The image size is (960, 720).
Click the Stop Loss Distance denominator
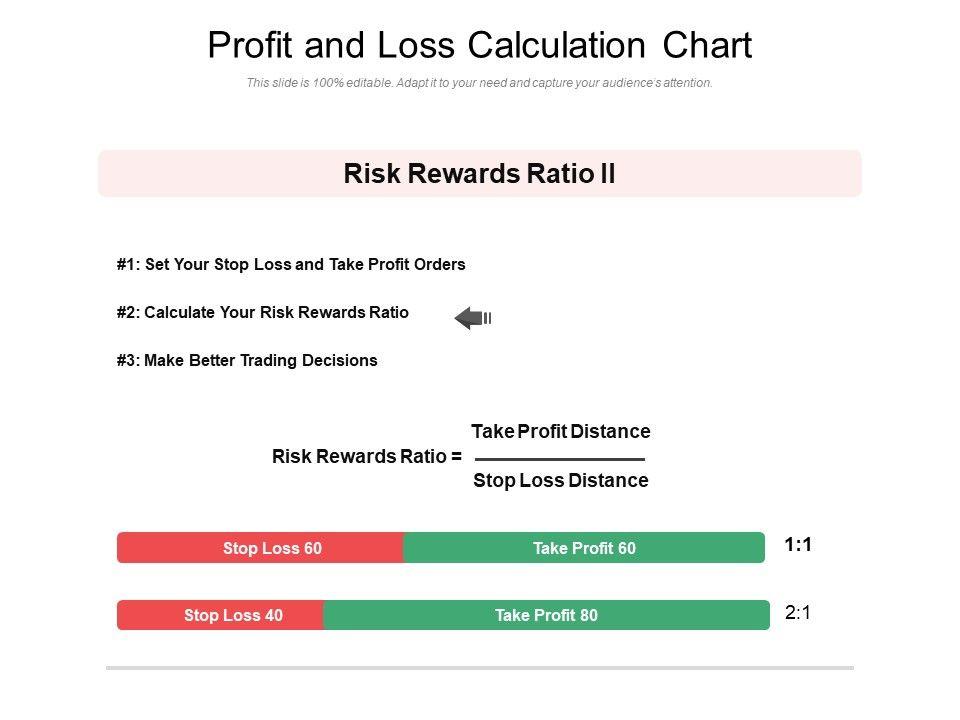click(560, 481)
